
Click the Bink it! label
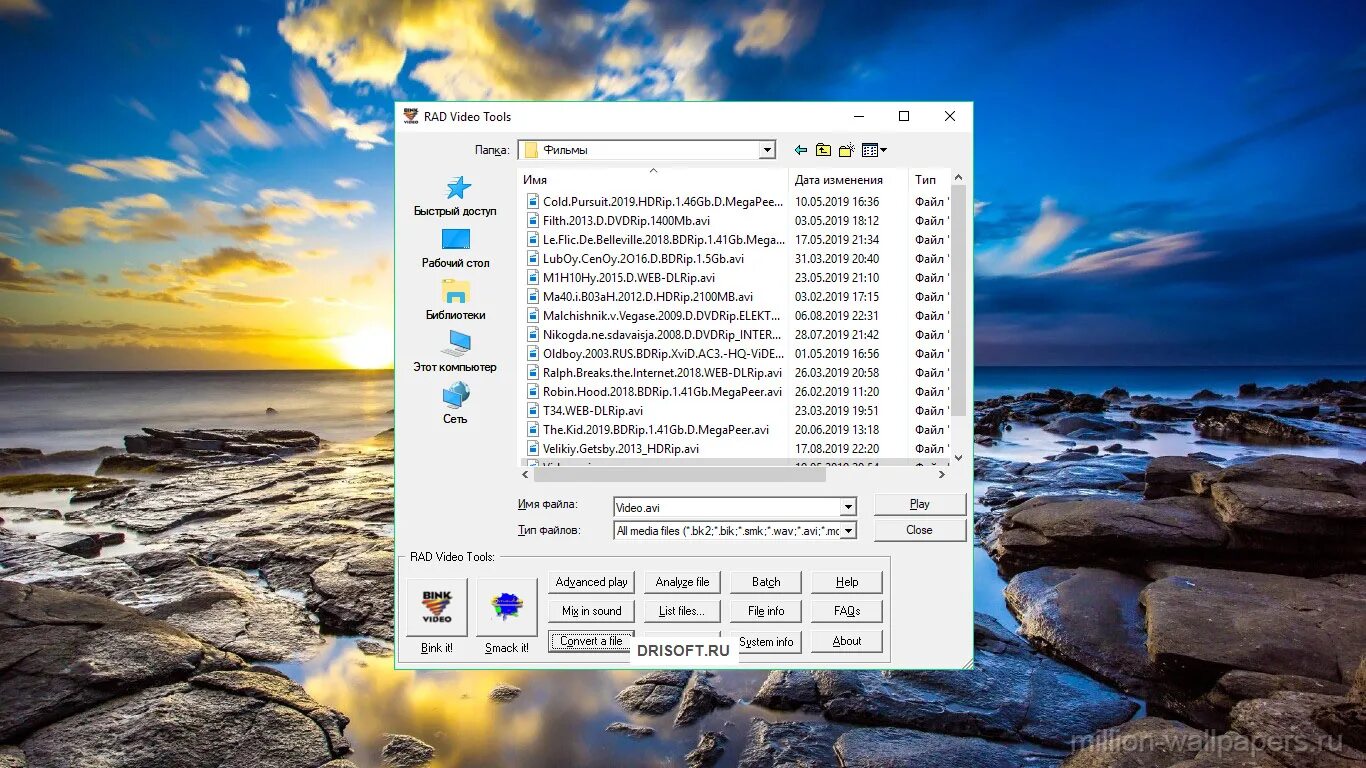point(437,648)
